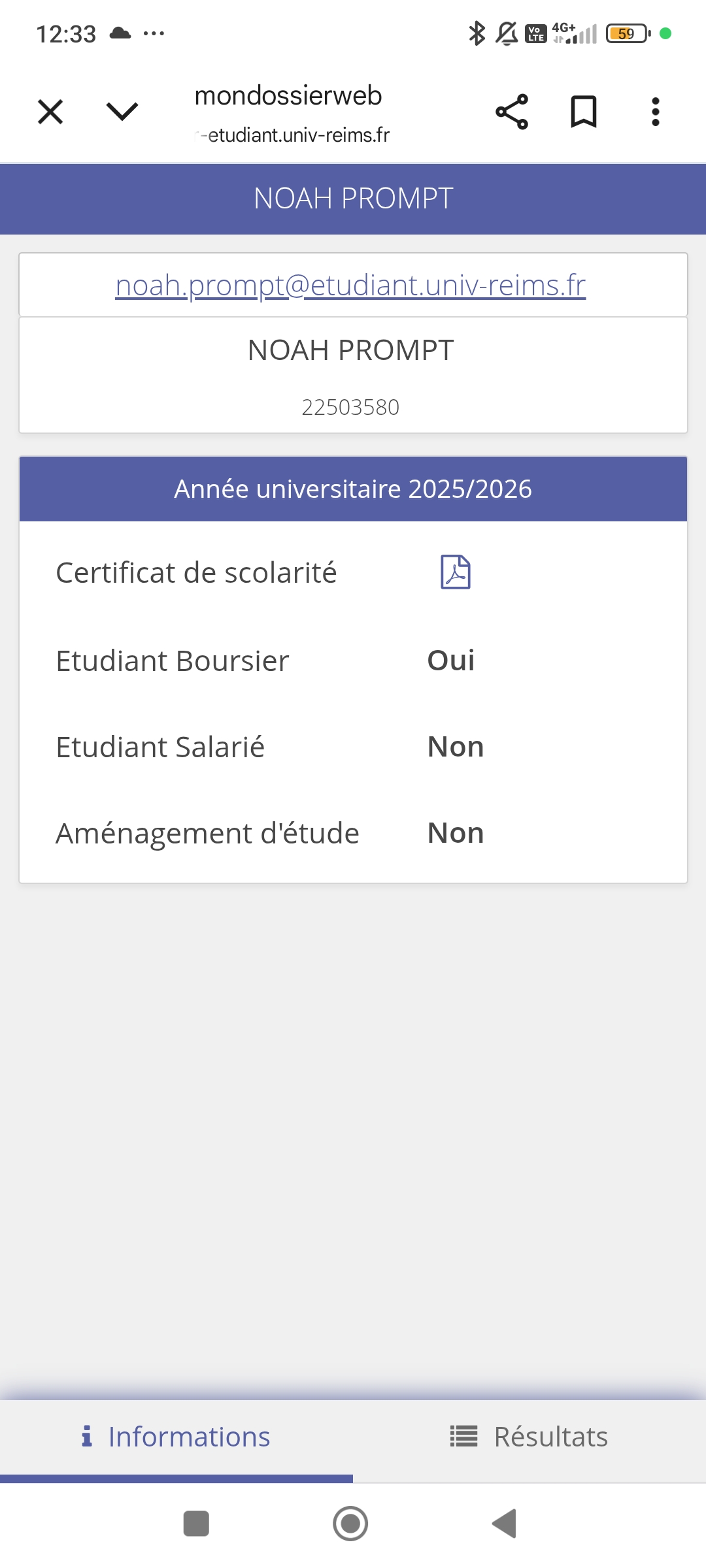
Task: Tap the Année universitaire 2025/2026 header
Action: 353,489
